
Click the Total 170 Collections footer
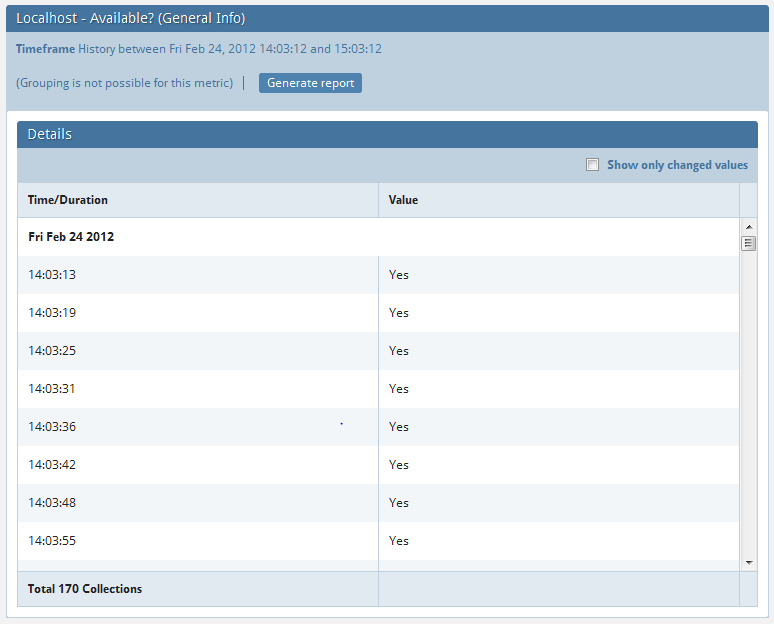click(x=85, y=589)
